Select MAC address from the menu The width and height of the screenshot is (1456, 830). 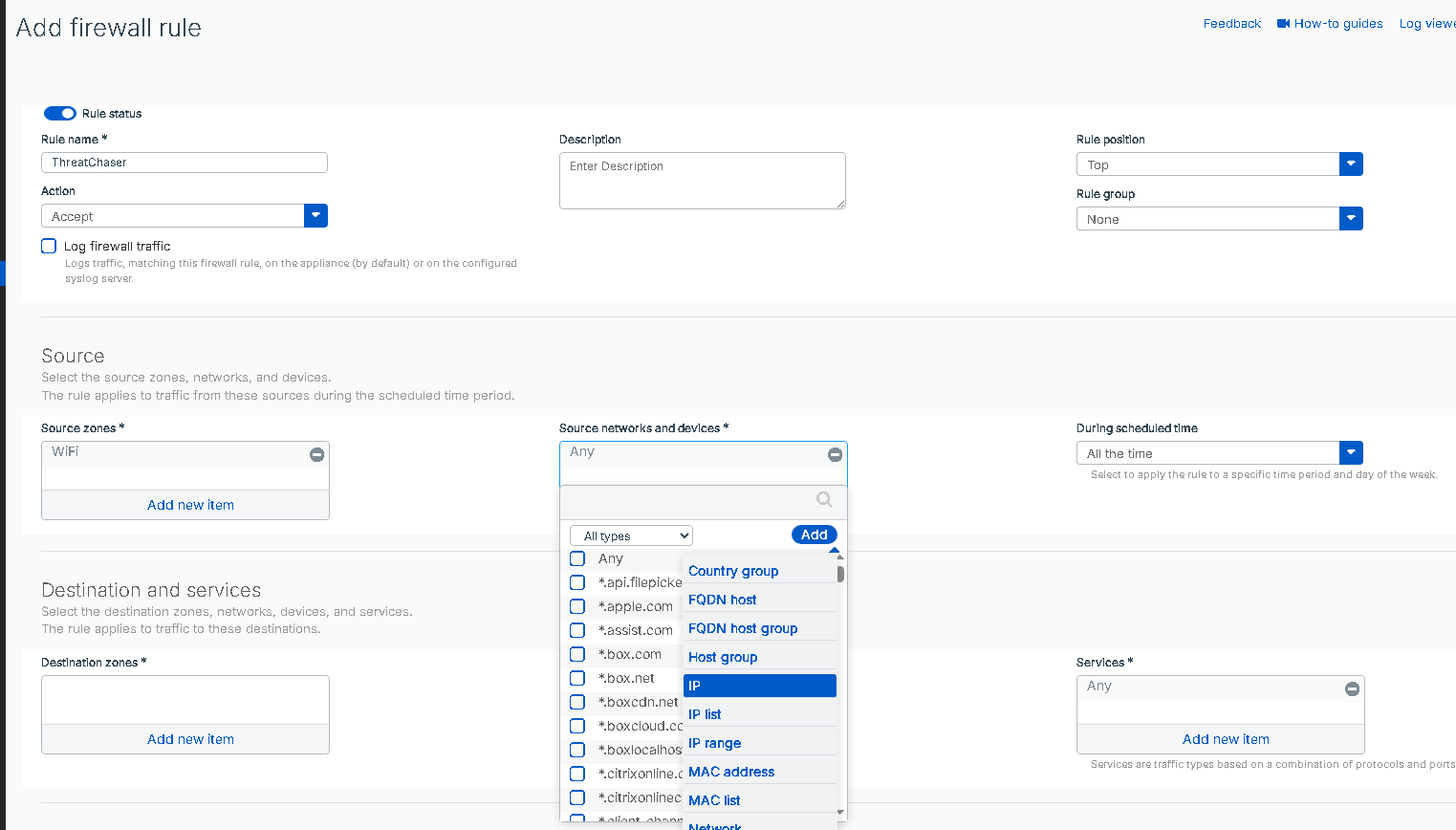coord(731,772)
